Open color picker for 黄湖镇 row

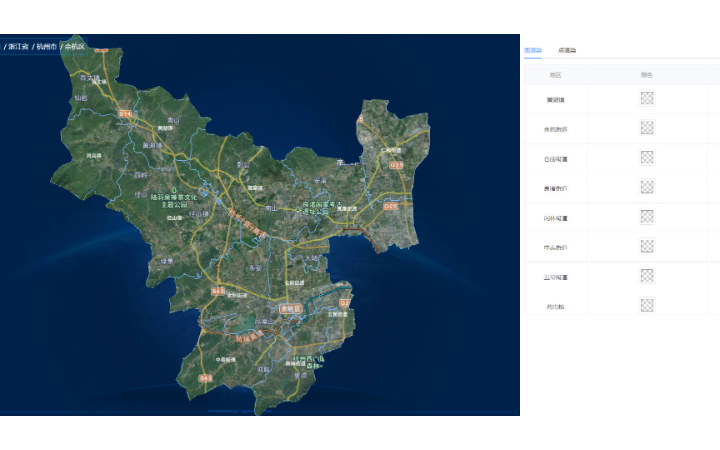tap(647, 98)
